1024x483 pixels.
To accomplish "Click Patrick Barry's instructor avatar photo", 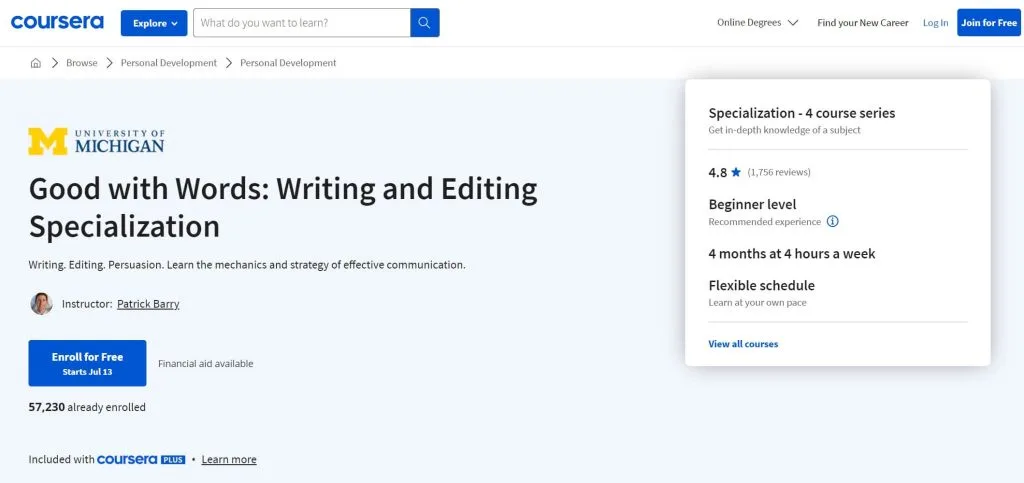I will coord(42,304).
